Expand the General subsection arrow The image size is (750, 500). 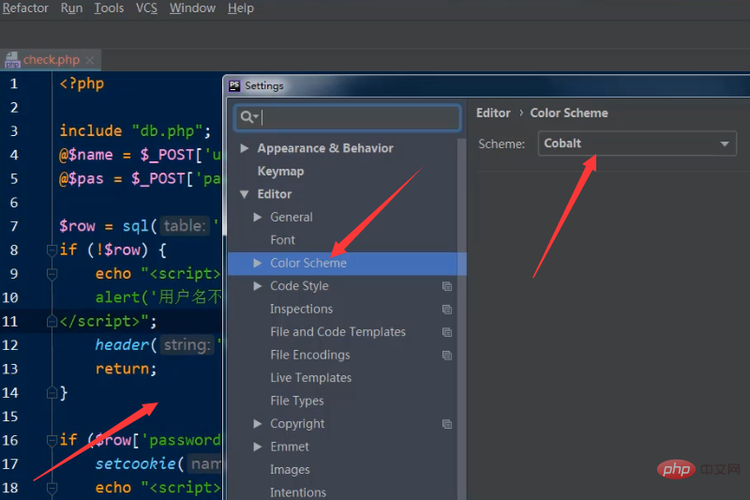257,217
